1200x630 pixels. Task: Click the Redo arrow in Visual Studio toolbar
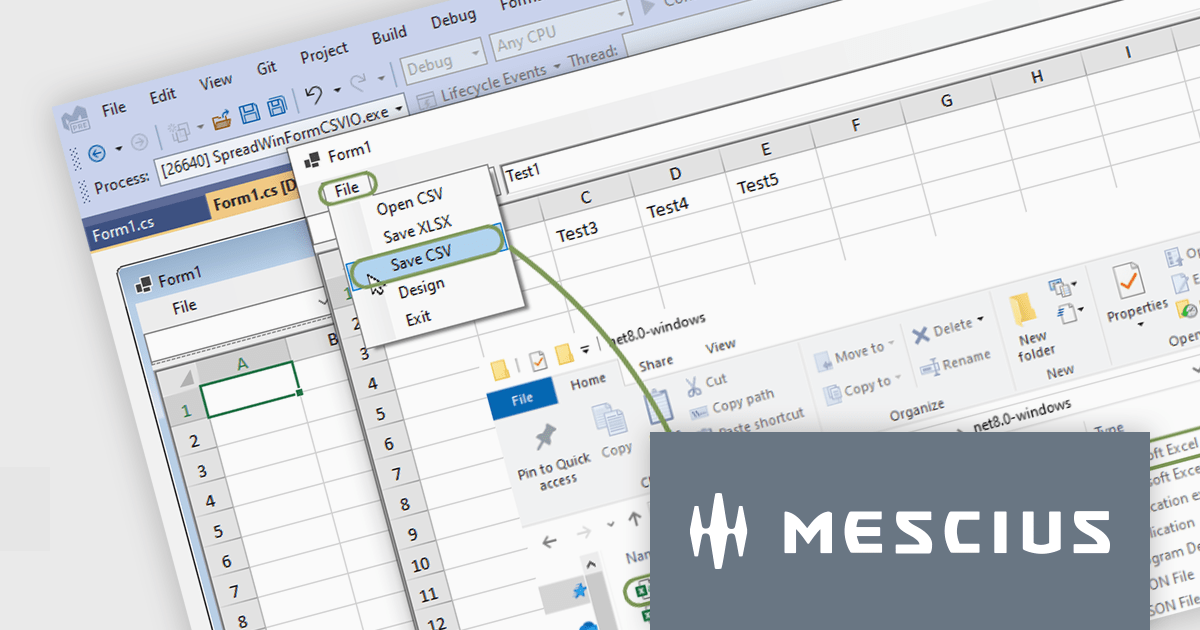pos(358,84)
